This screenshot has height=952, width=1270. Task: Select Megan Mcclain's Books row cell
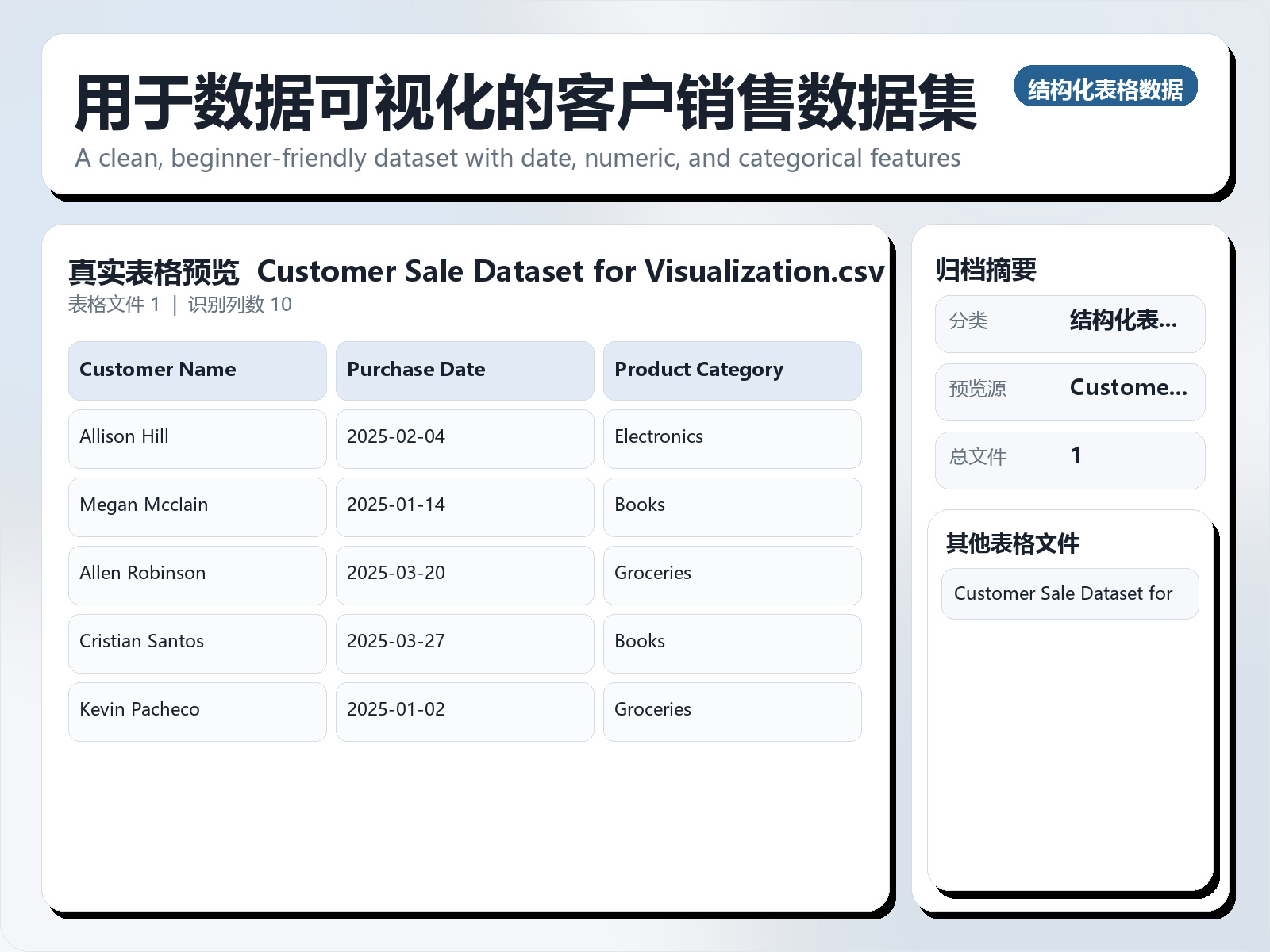click(732, 507)
